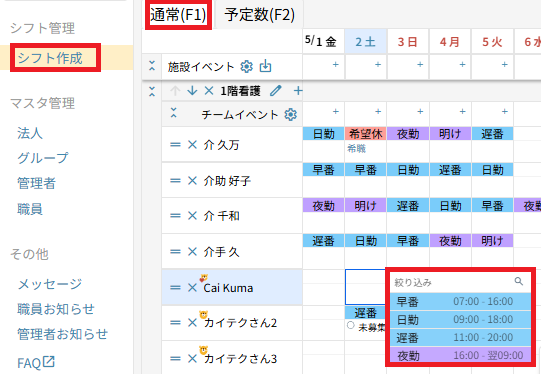Screen dimensions: 541x374
Task: Choose 遅番 11:00 - 20:00 shift
Action: [461, 337]
